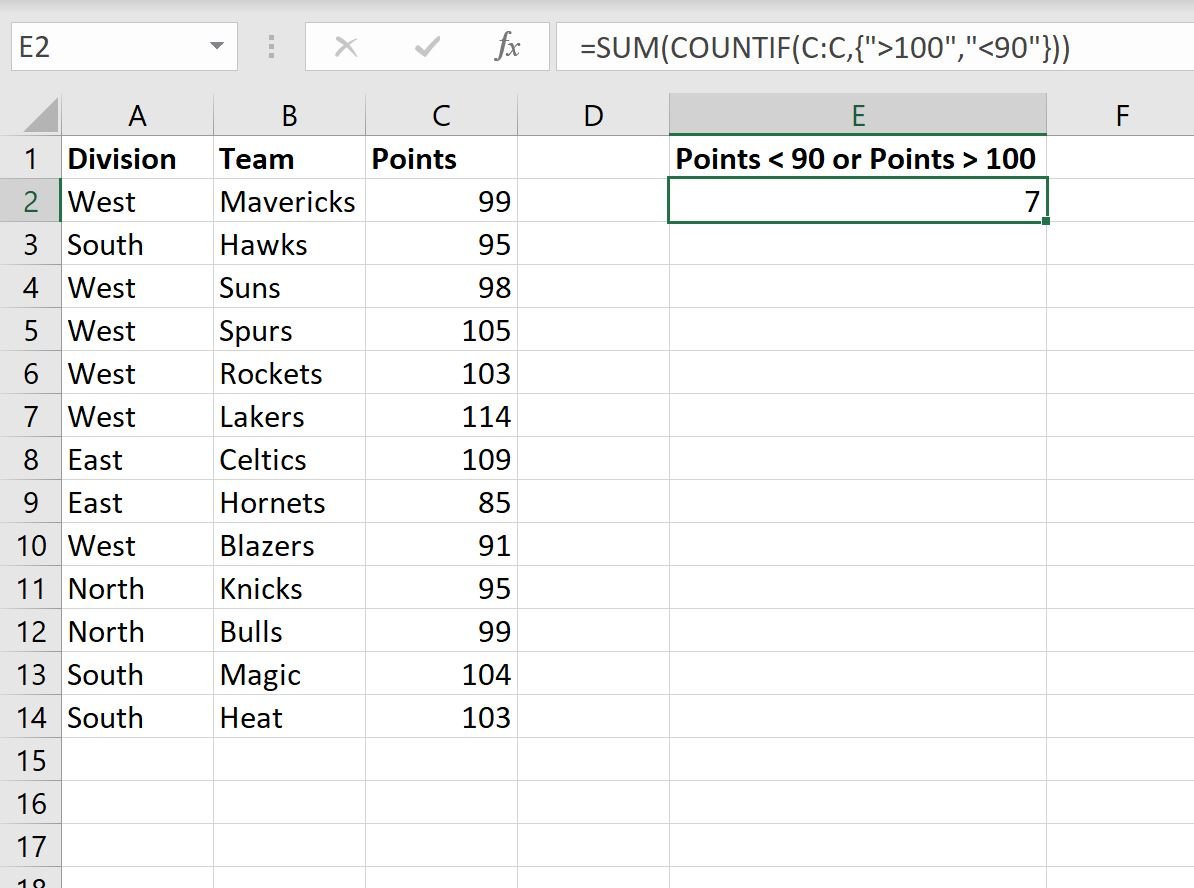1194x888 pixels.
Task: Select the cell with 114 points
Action: point(442,417)
